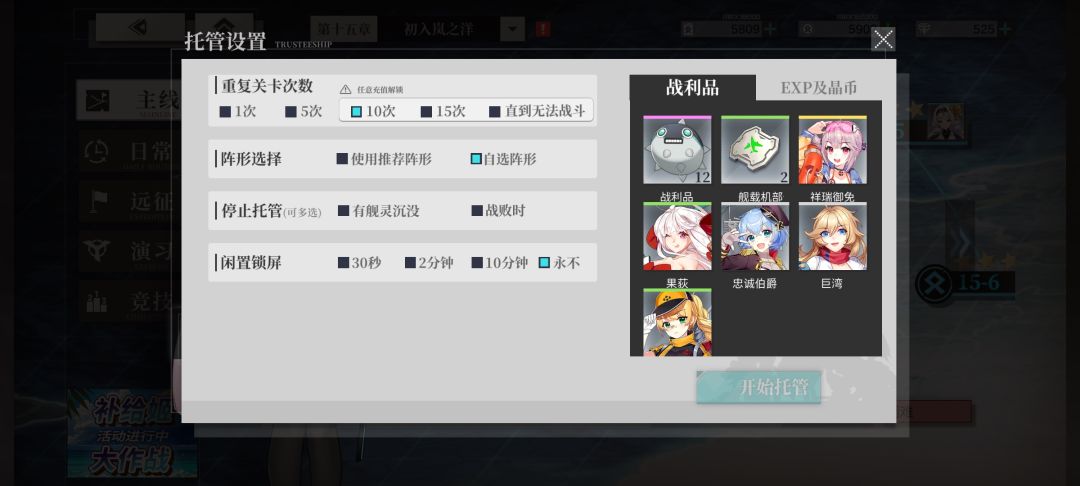Image resolution: width=1080 pixels, height=486 pixels.
Task: Choose 10次 repeat count
Action: tap(373, 112)
